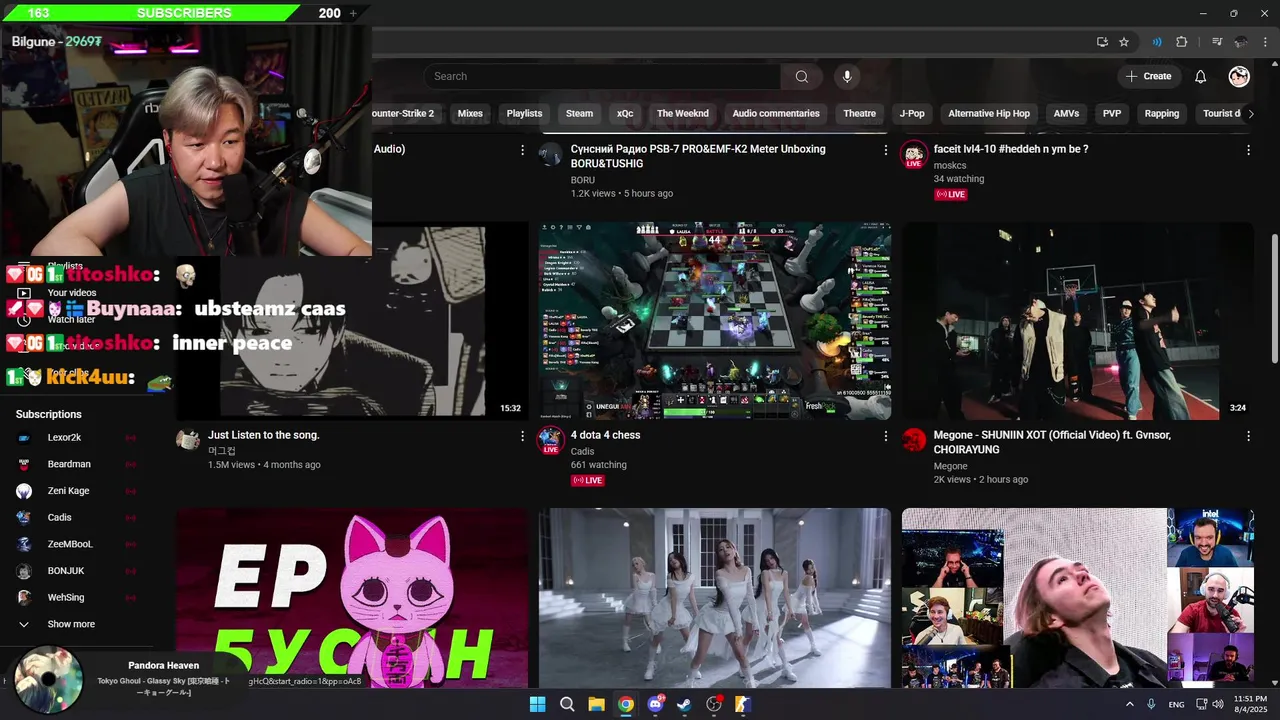Open Windows taskbar Search

[567, 704]
